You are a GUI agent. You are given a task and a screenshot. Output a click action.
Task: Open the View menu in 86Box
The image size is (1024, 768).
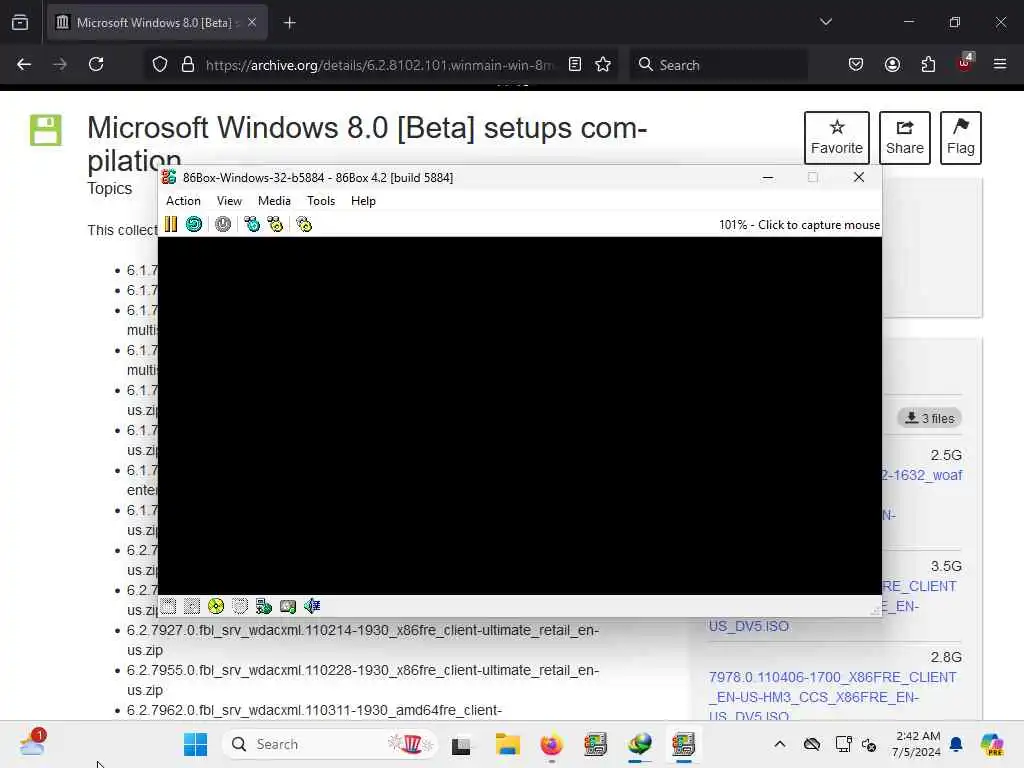[229, 200]
